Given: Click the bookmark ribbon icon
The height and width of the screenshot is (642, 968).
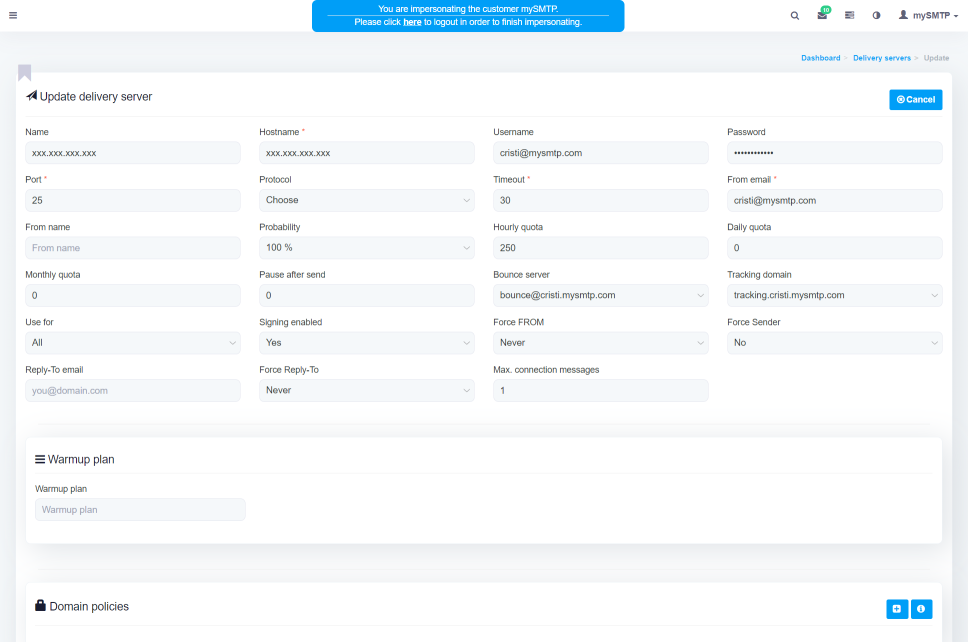Looking at the screenshot, I should (x=24, y=73).
